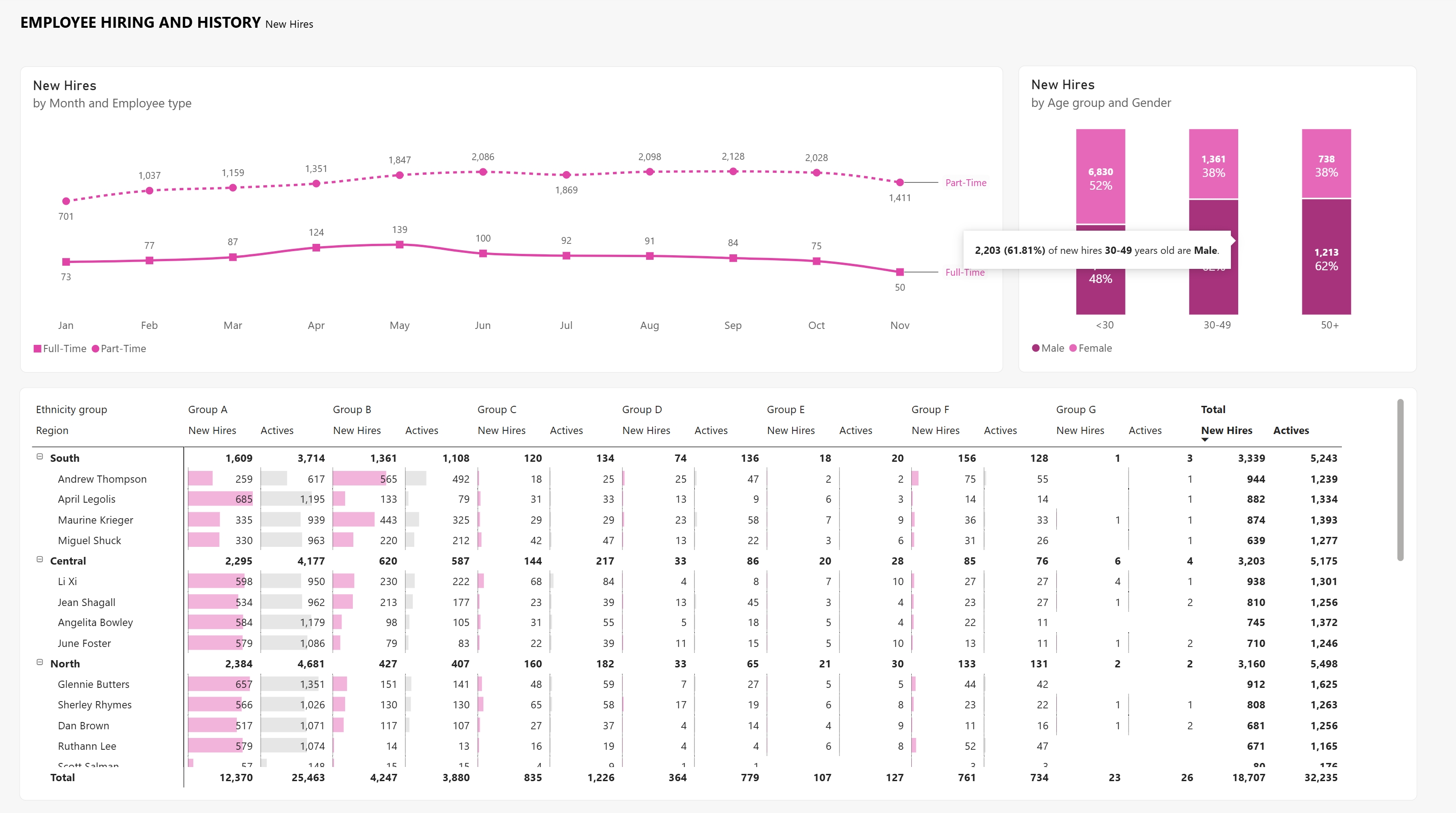Select the May Full-Time data point 139
1456x813 pixels.
pyautogui.click(x=400, y=245)
